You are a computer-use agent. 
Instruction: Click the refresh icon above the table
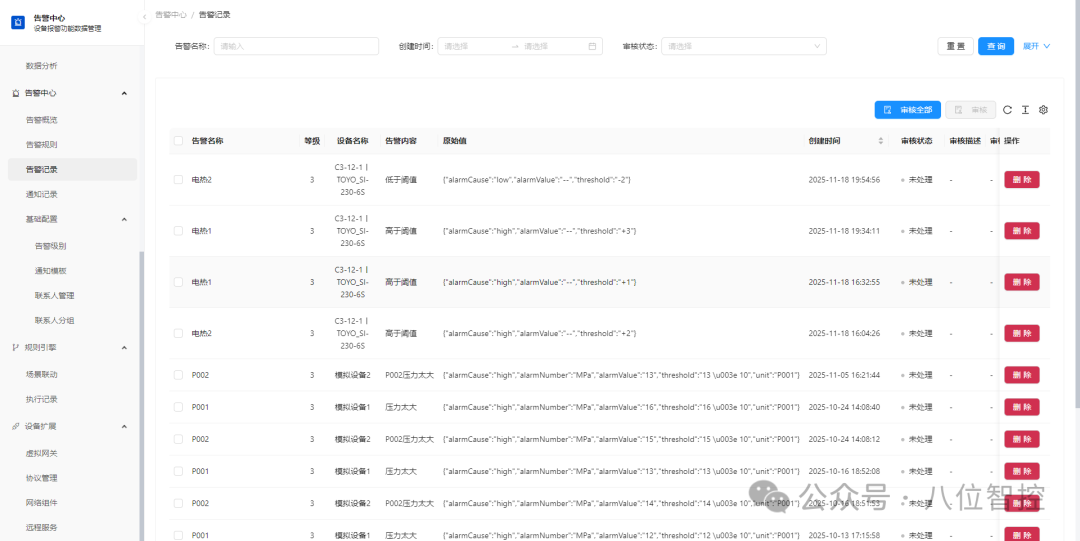click(1007, 110)
